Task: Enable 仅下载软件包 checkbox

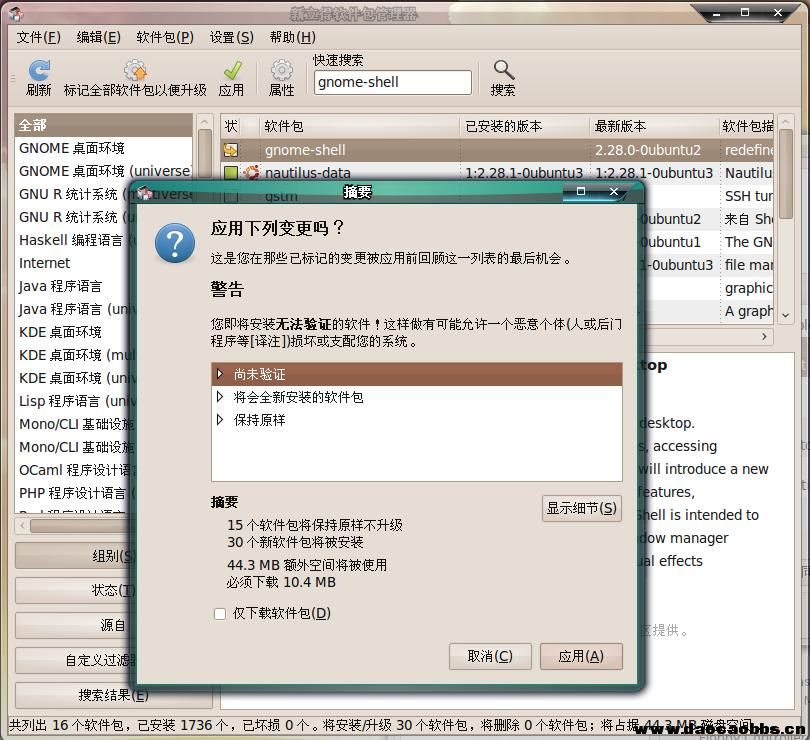Action: coord(220,614)
